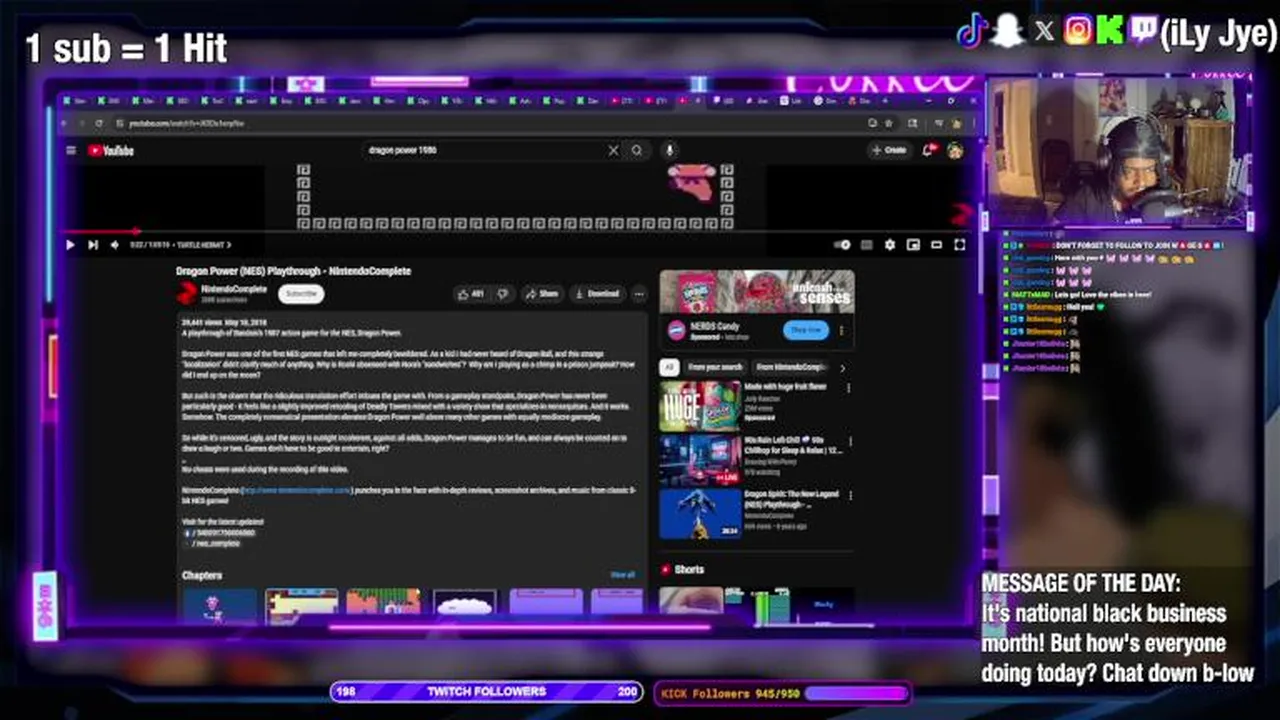Click View all chapters link

(x=622, y=575)
